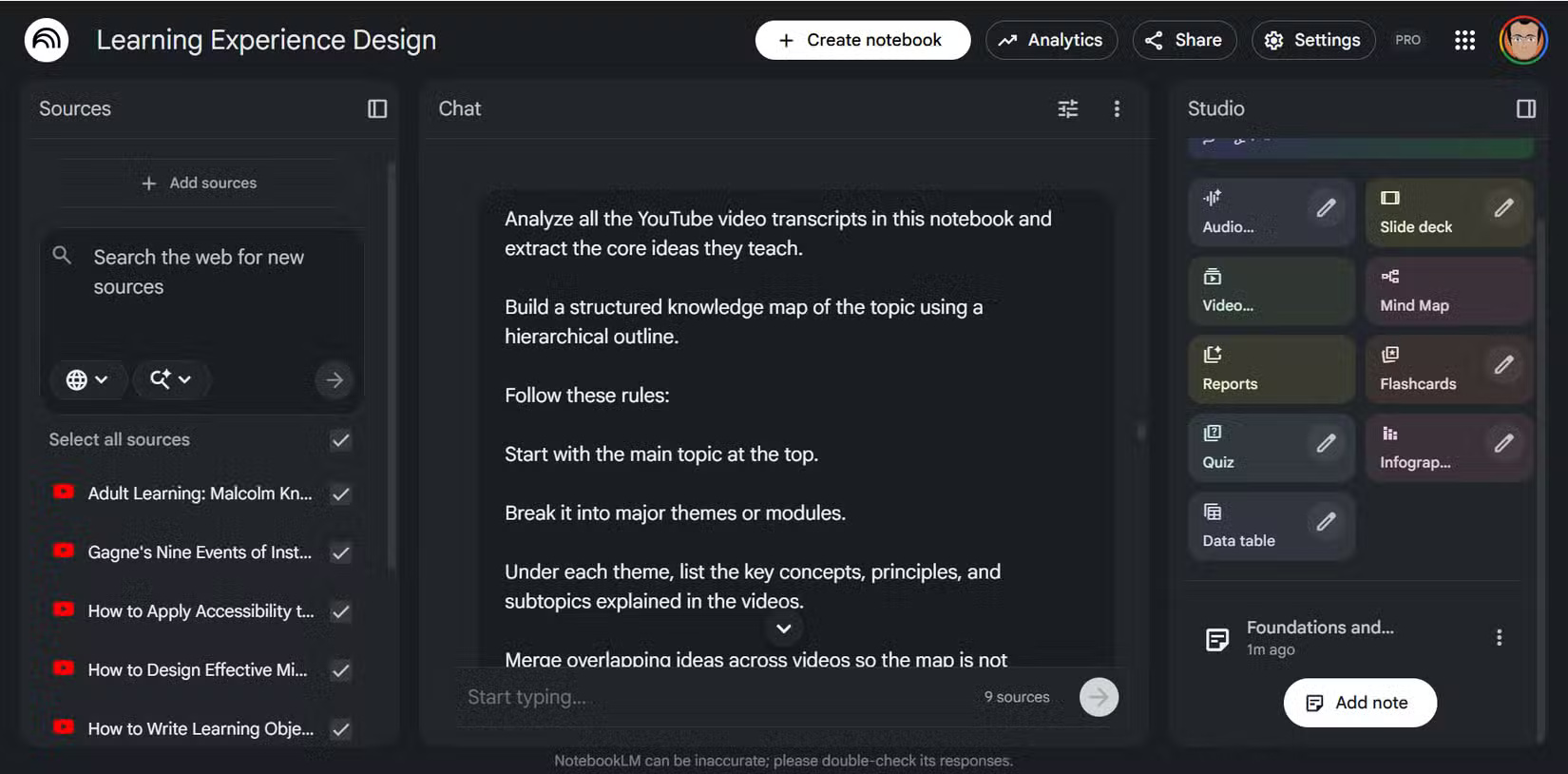Open NotebookLM Settings
Viewport: 1568px width, 774px height.
(1313, 40)
